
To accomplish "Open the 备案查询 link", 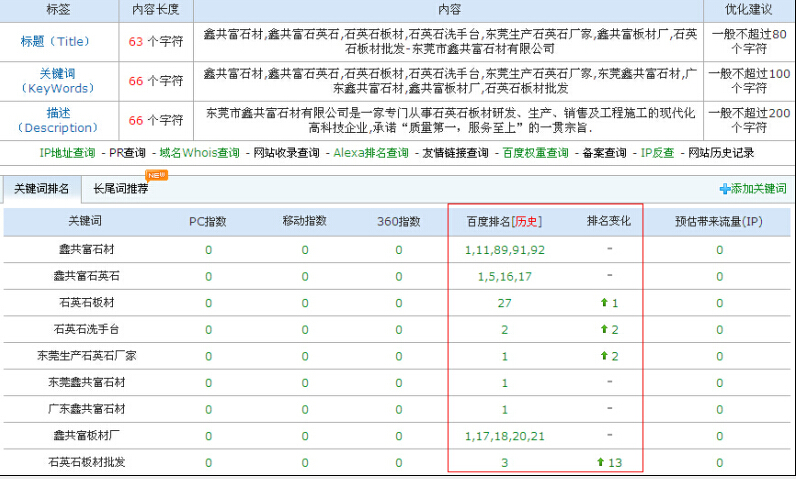I will (x=604, y=153).
